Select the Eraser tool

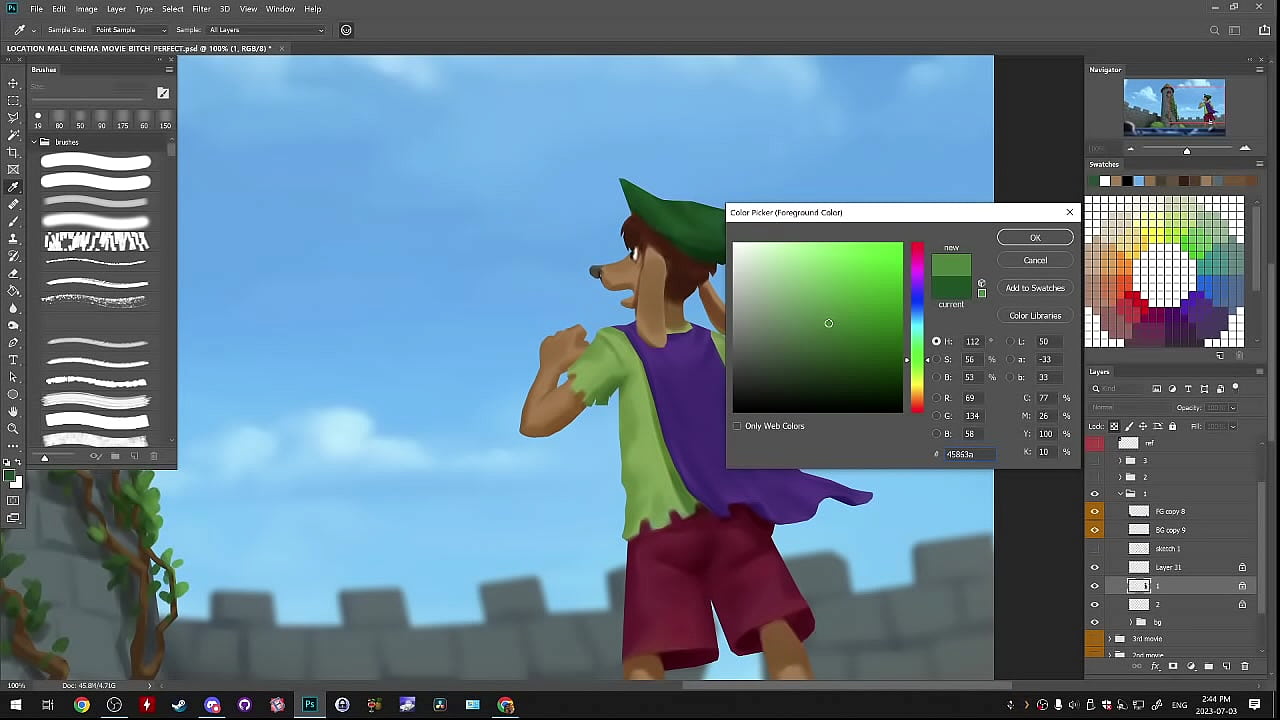(13, 273)
